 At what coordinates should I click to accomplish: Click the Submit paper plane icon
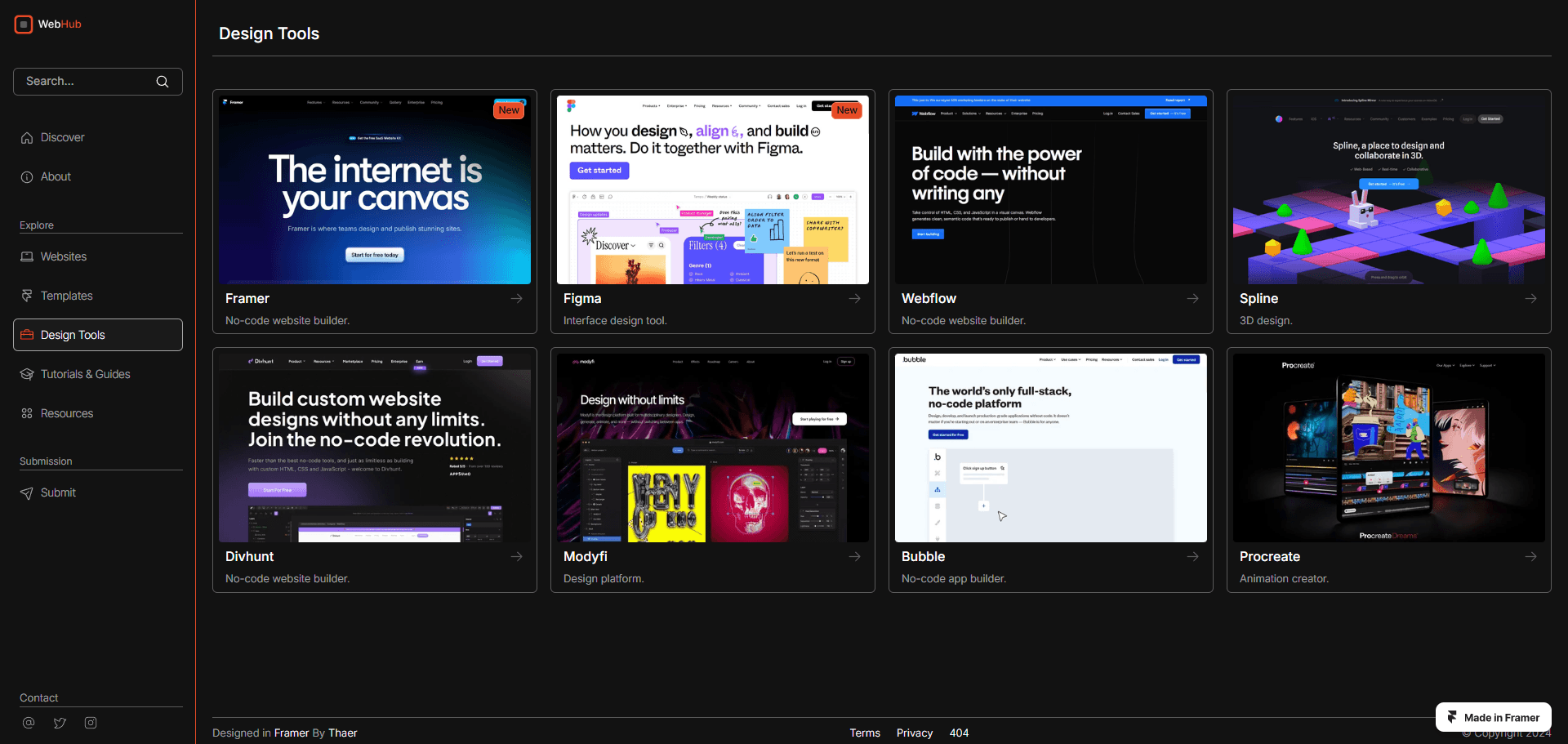point(27,493)
